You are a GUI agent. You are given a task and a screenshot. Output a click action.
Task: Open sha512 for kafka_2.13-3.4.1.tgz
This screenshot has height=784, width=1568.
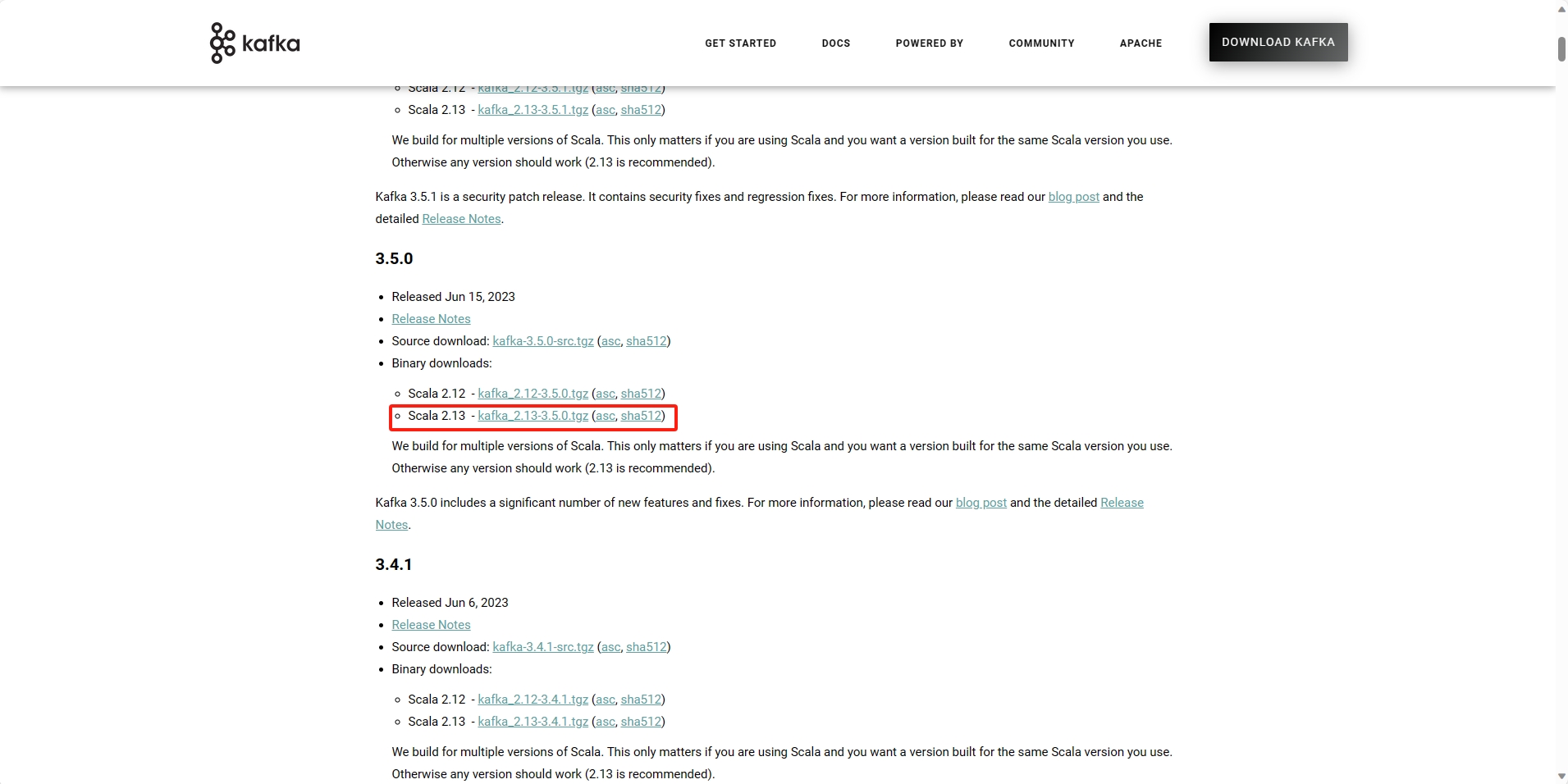click(x=641, y=722)
